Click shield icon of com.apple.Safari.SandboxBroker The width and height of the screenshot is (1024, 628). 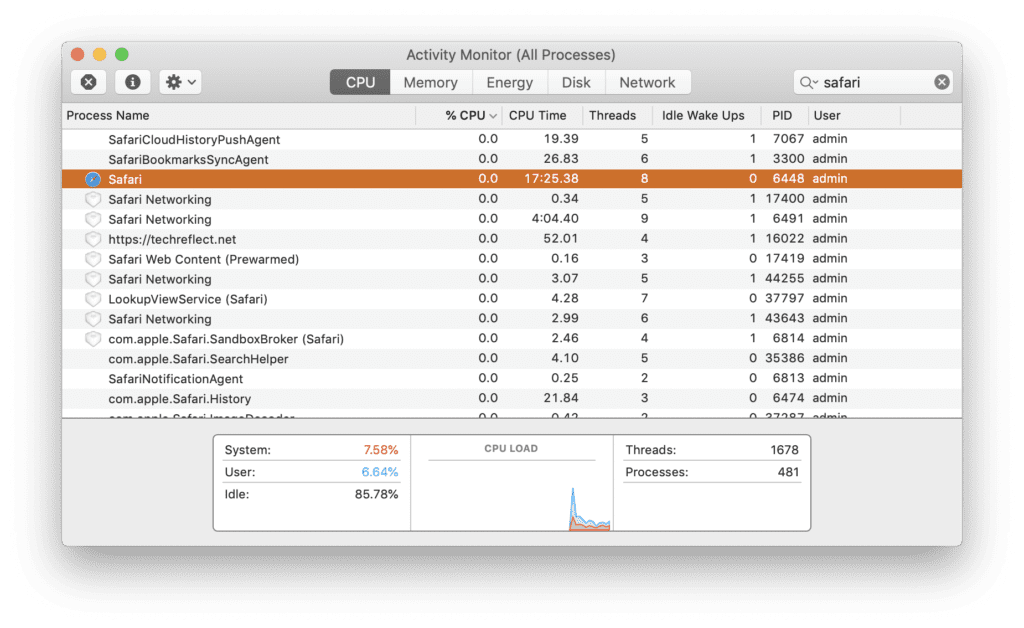pyautogui.click(x=93, y=339)
